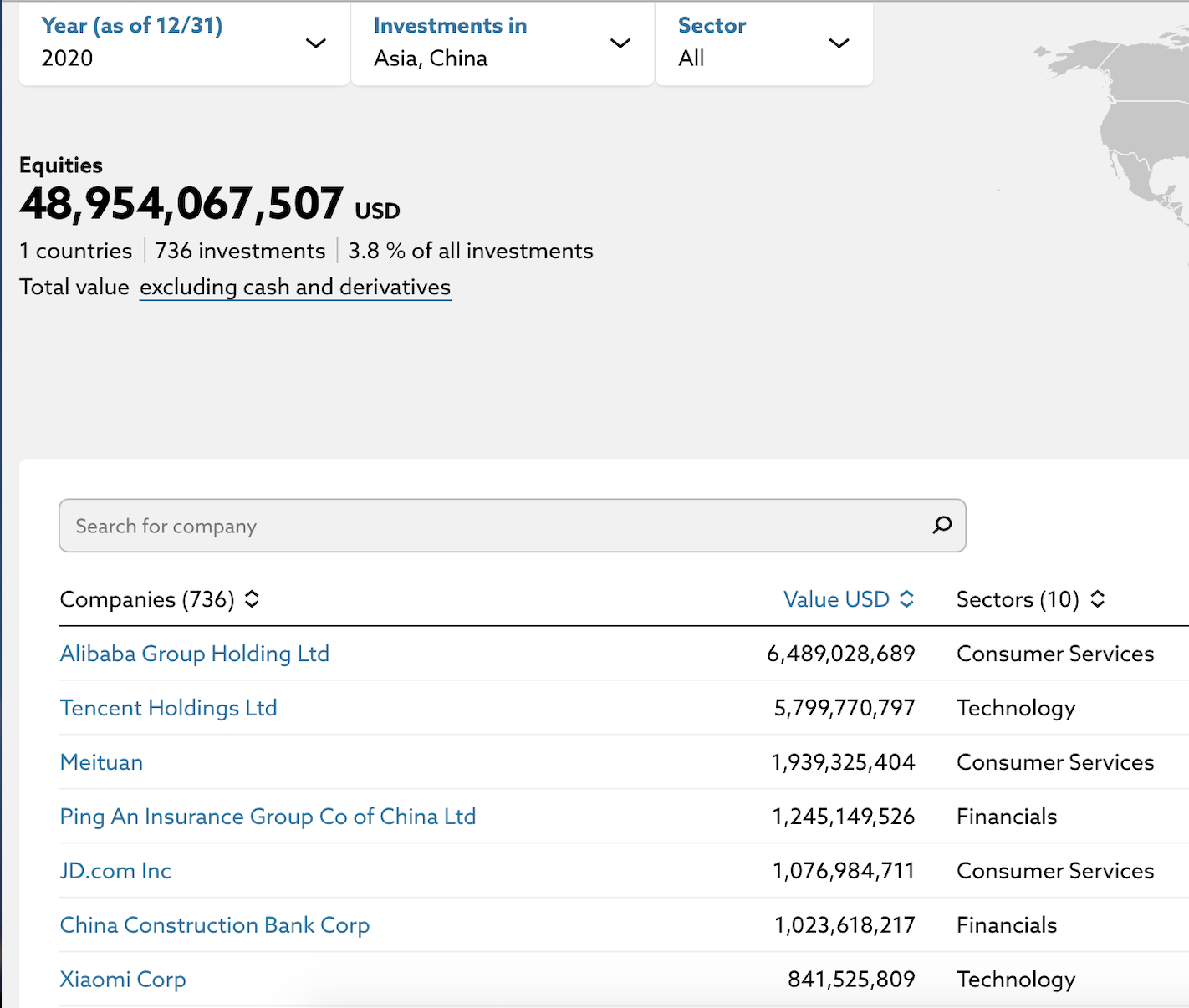Open excluding cash and derivatives link

click(295, 288)
